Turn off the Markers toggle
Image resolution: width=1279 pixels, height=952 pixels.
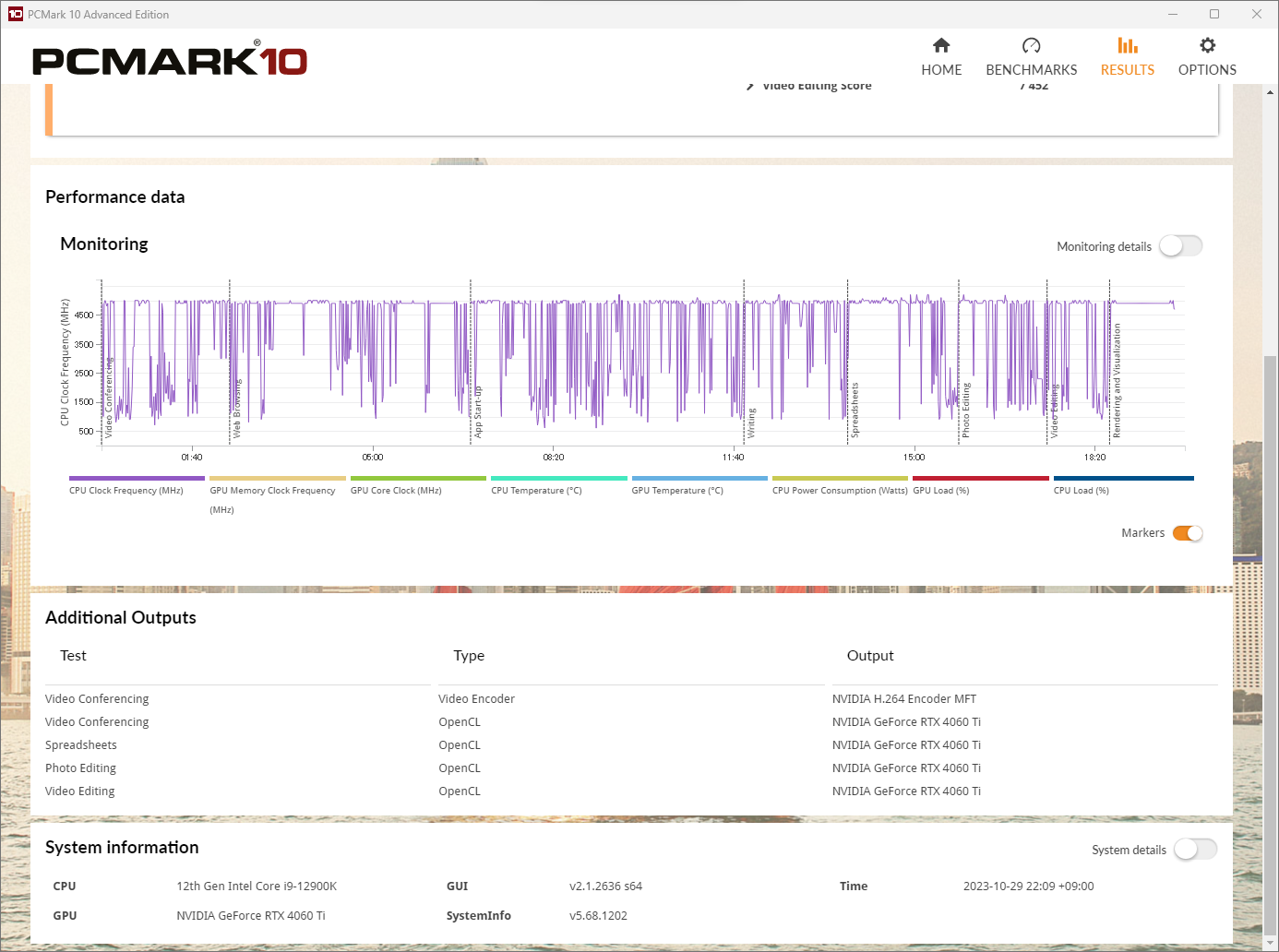click(1188, 533)
